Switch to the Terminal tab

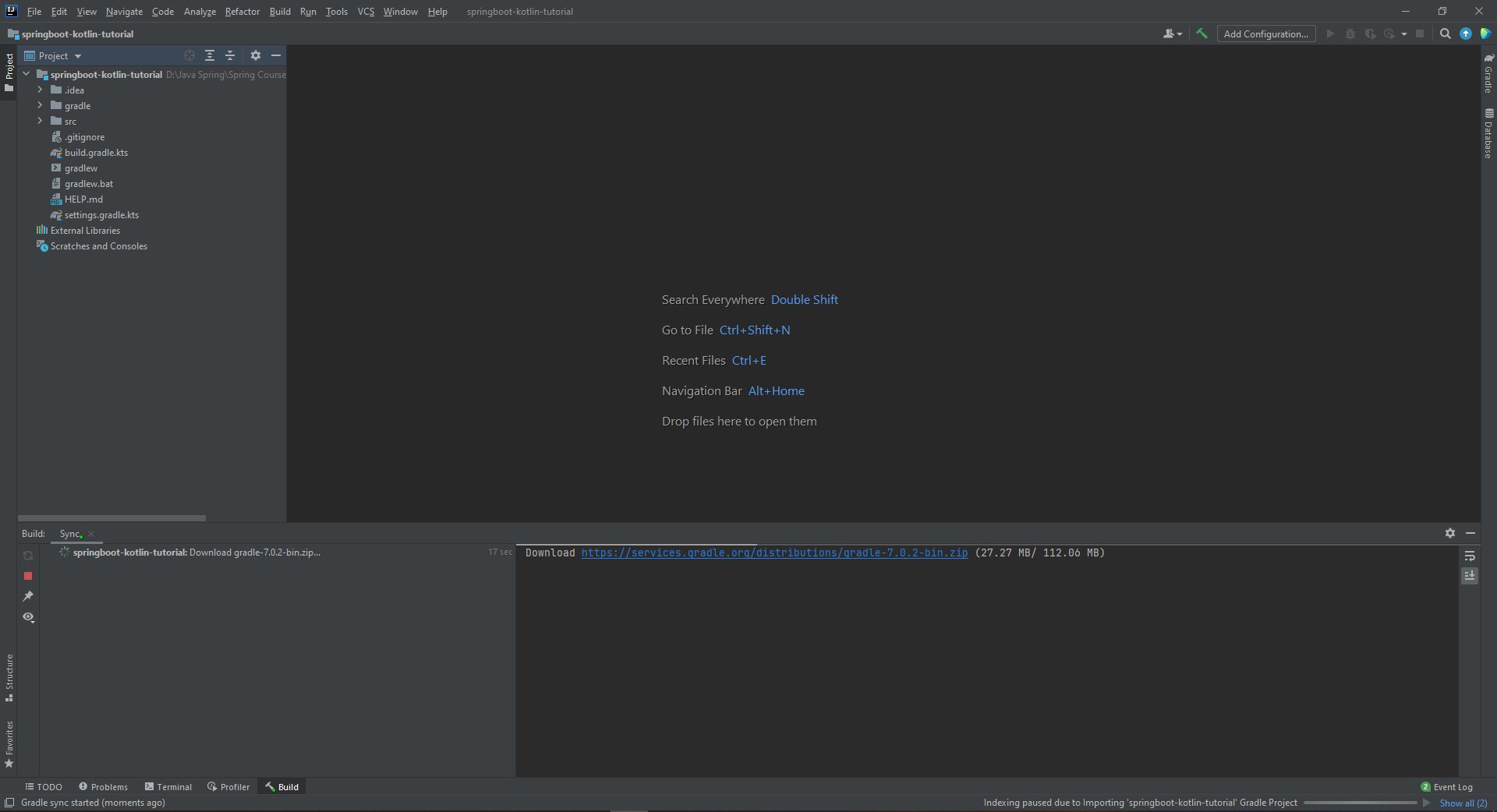pos(168,786)
